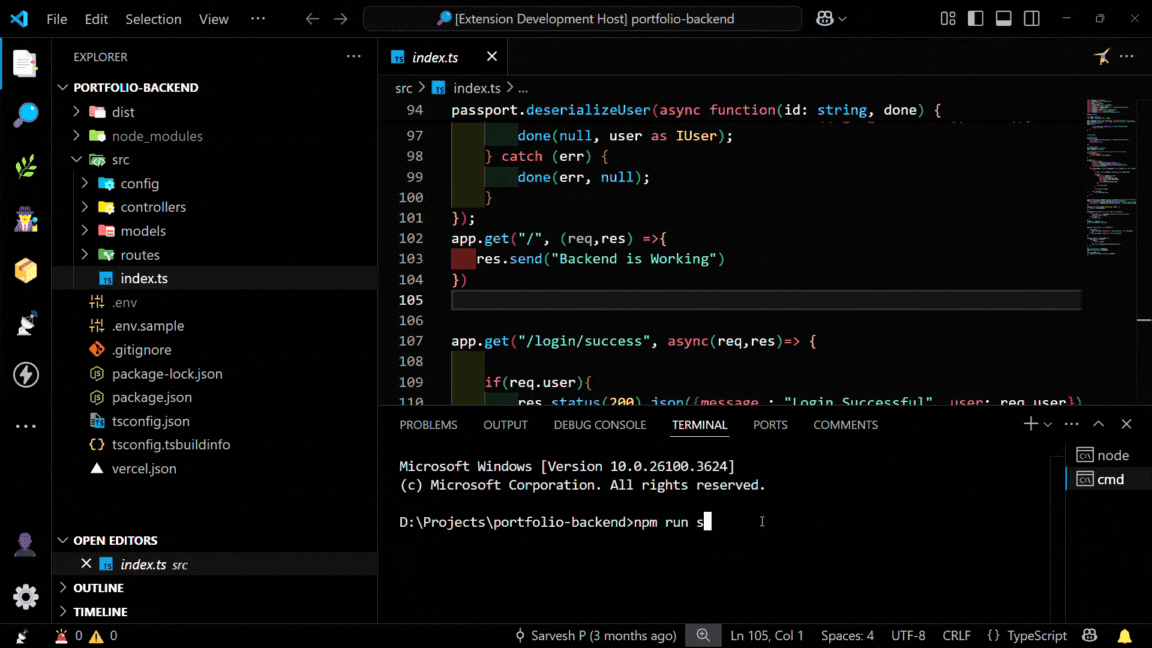Open the Search view magnifier icon
The width and height of the screenshot is (1152, 648).
click(25, 114)
